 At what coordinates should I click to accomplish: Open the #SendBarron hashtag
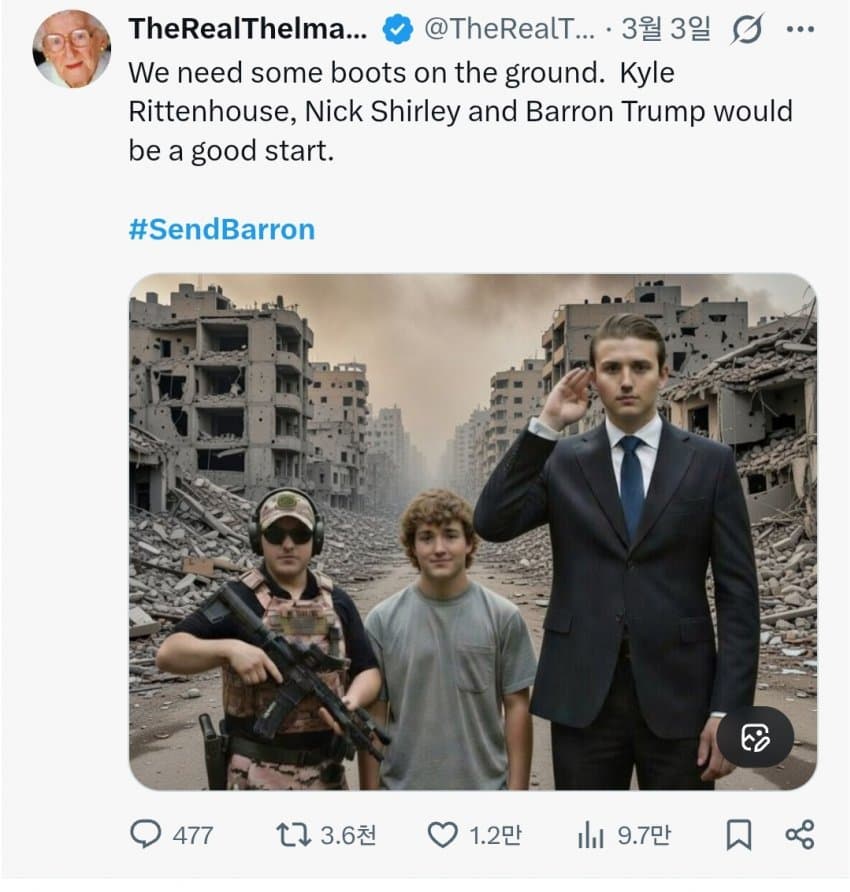[221, 229]
